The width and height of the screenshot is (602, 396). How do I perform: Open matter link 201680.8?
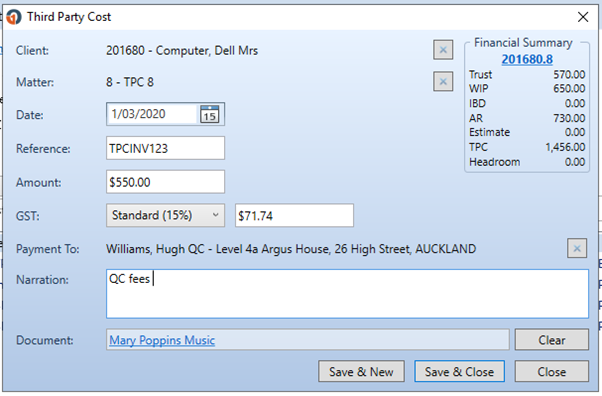527,59
